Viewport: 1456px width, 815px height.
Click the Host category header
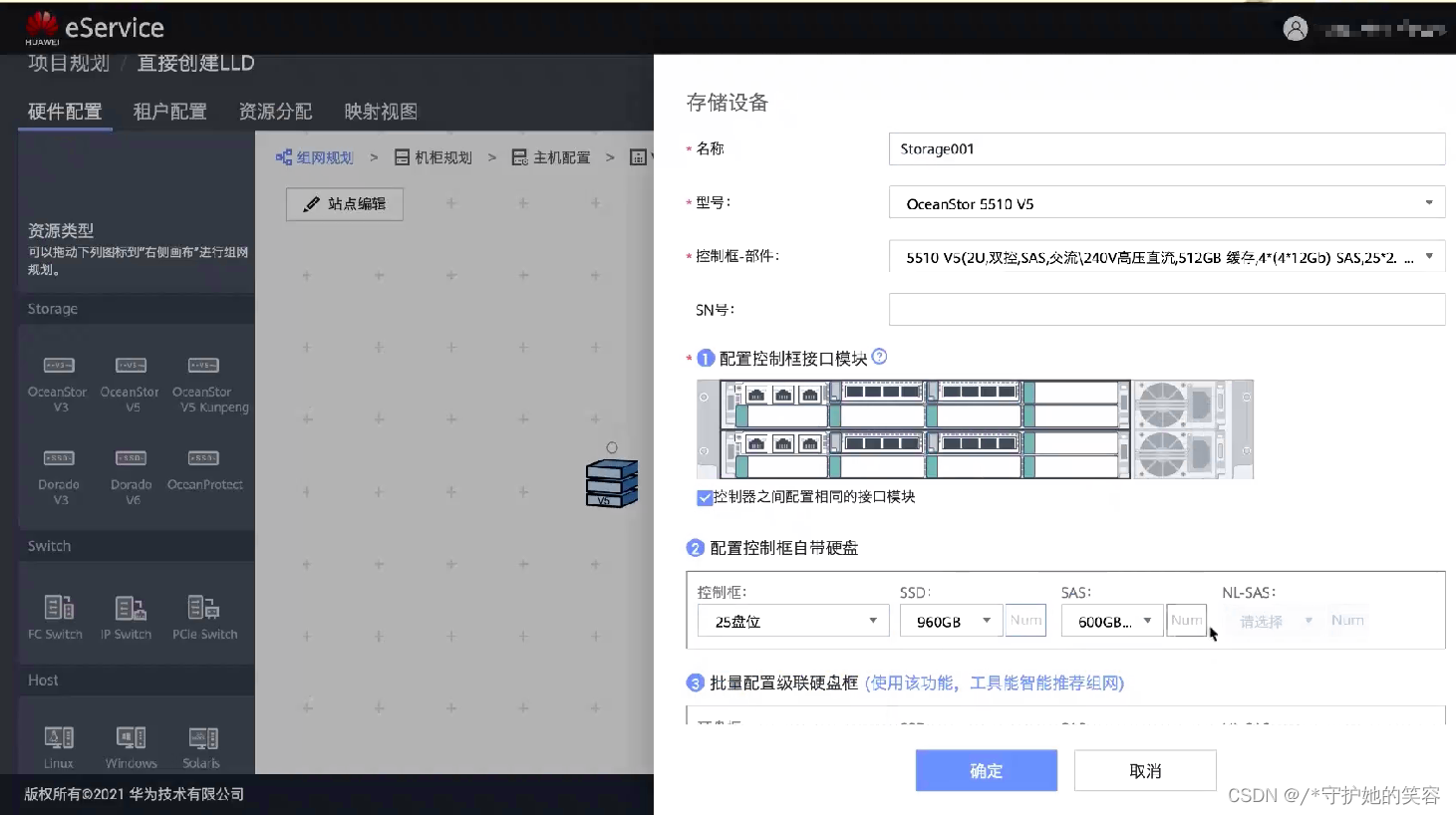(x=137, y=679)
